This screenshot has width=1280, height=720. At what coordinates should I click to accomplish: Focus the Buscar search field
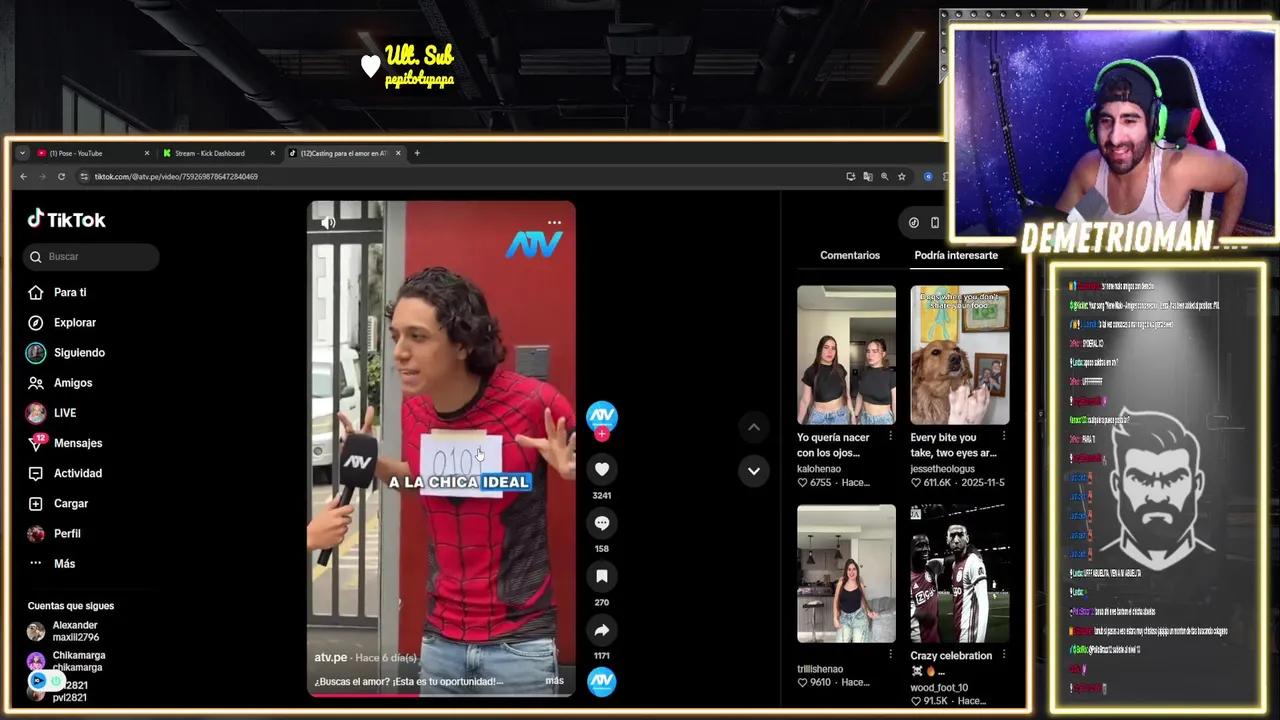[91, 257]
